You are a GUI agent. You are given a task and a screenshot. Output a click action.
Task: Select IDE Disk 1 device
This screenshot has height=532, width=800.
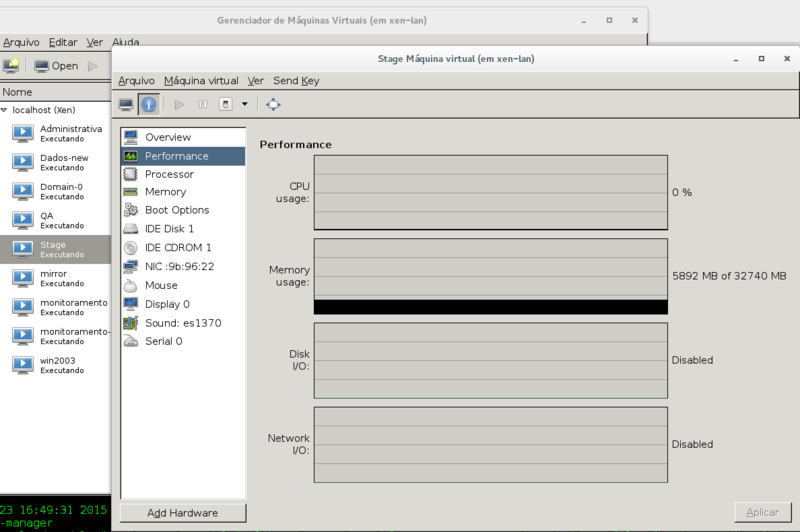pos(183,229)
